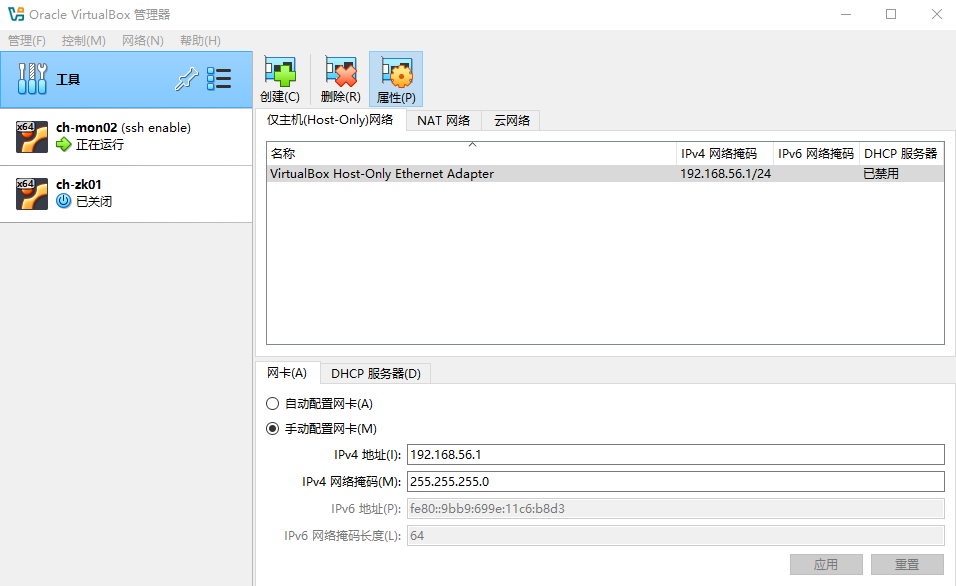The height and width of the screenshot is (586, 956).
Task: Switch to the Host-Only 网络 tab
Action: [330, 120]
